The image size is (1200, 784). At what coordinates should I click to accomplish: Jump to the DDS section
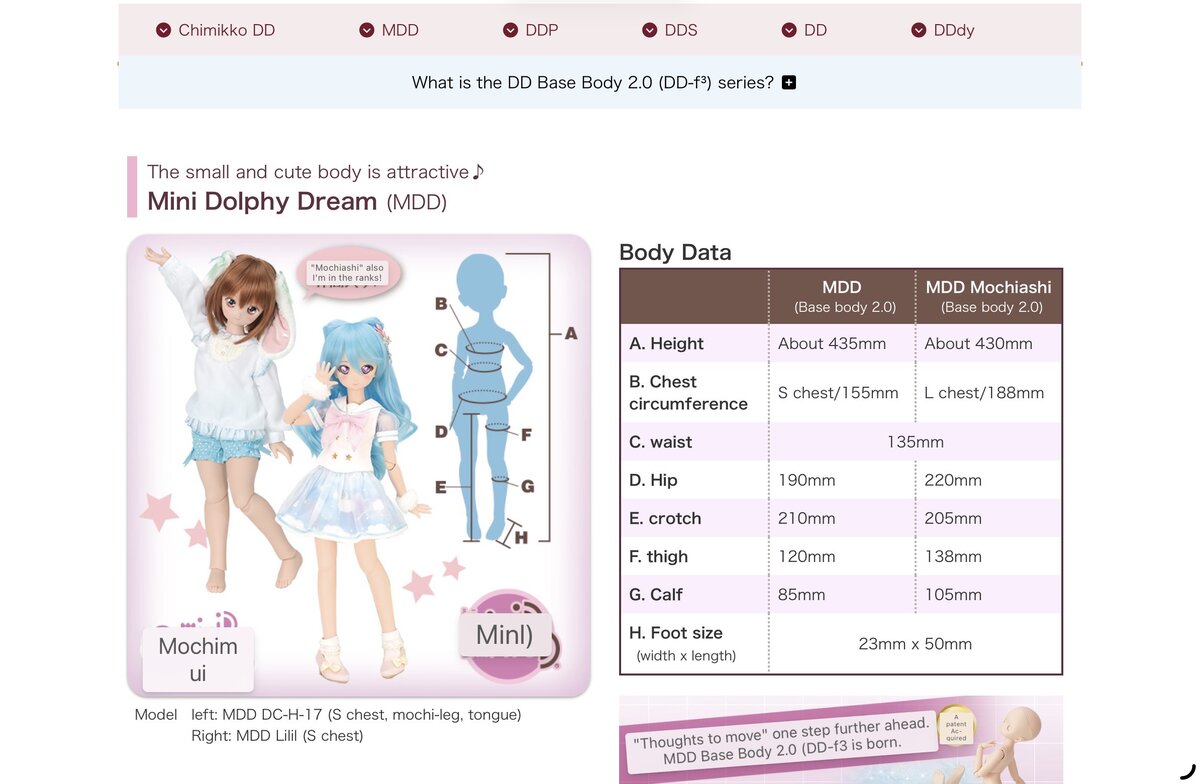[x=670, y=30]
